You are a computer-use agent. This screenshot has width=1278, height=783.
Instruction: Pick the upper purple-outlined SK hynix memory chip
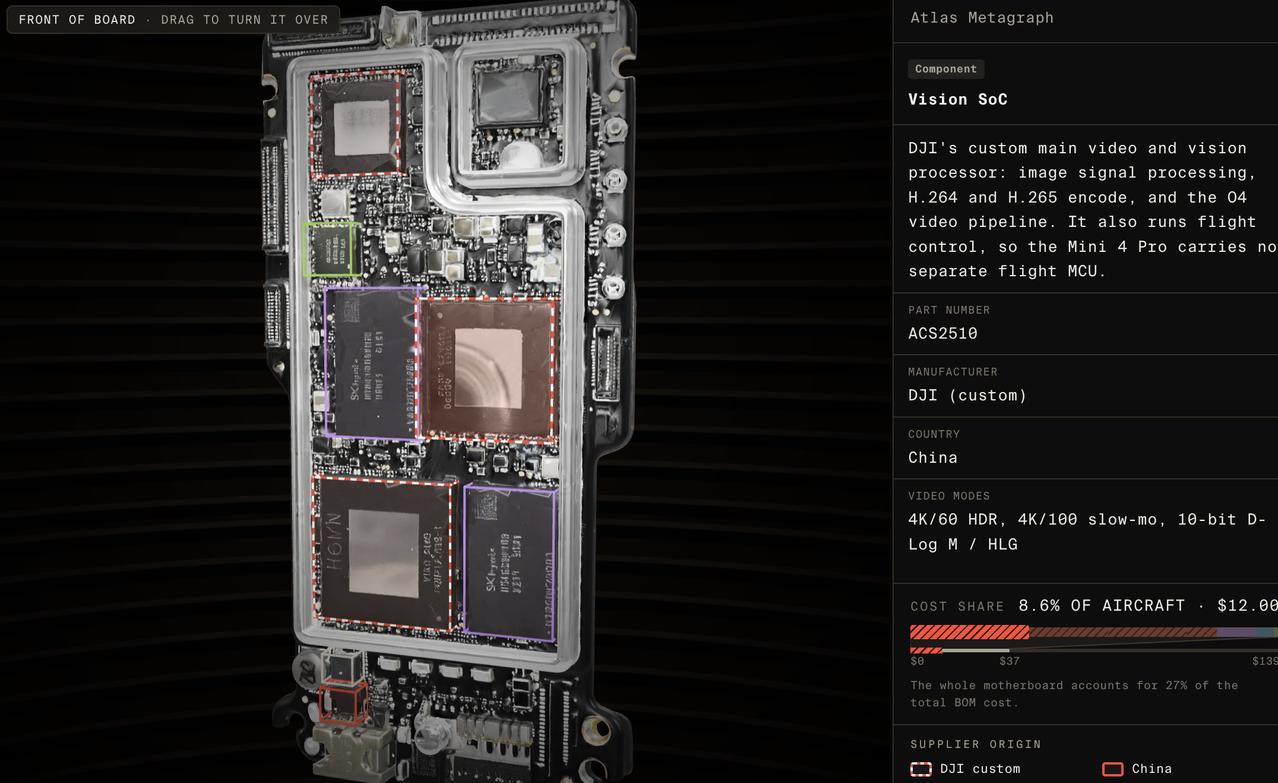coord(372,363)
